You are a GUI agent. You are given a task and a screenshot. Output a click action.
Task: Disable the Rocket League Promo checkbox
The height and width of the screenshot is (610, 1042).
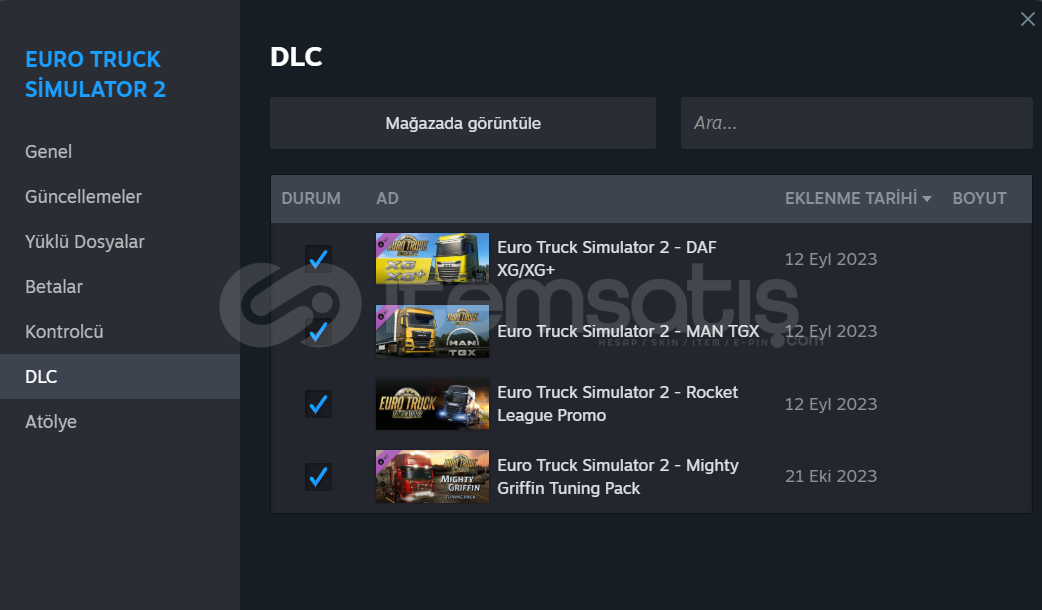[318, 404]
